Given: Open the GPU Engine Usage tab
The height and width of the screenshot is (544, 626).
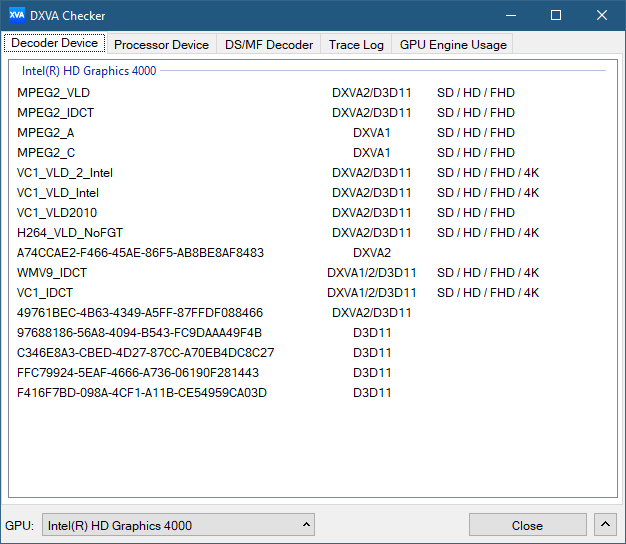Looking at the screenshot, I should point(453,44).
